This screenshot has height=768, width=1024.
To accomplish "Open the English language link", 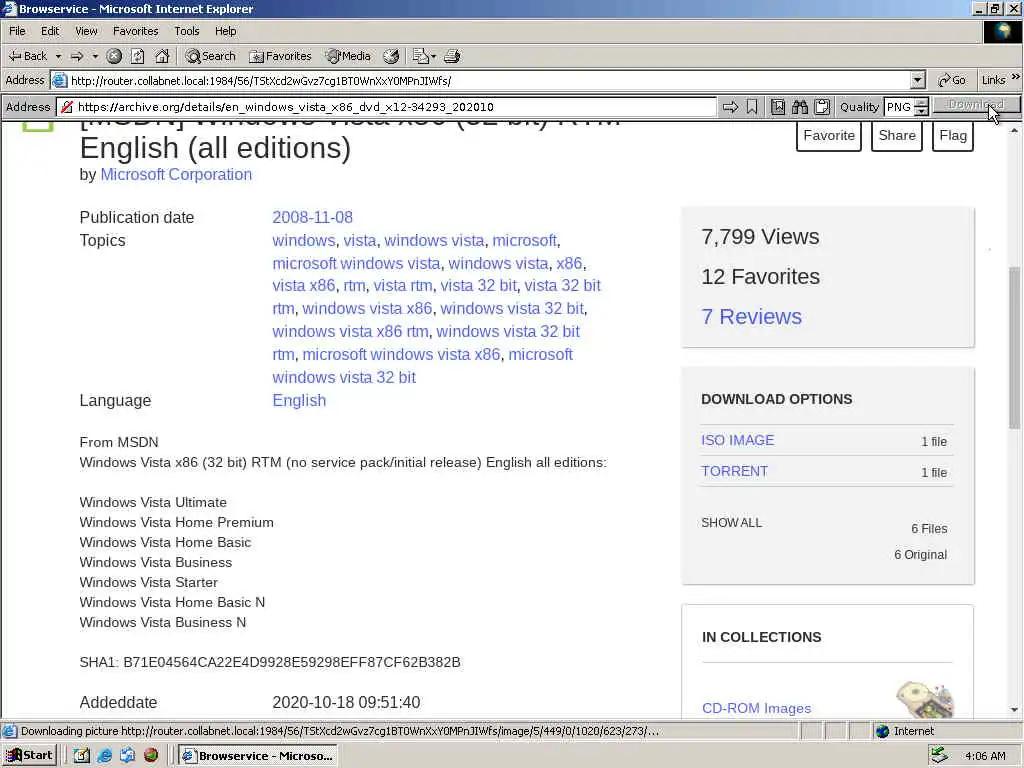I will pyautogui.click(x=299, y=400).
